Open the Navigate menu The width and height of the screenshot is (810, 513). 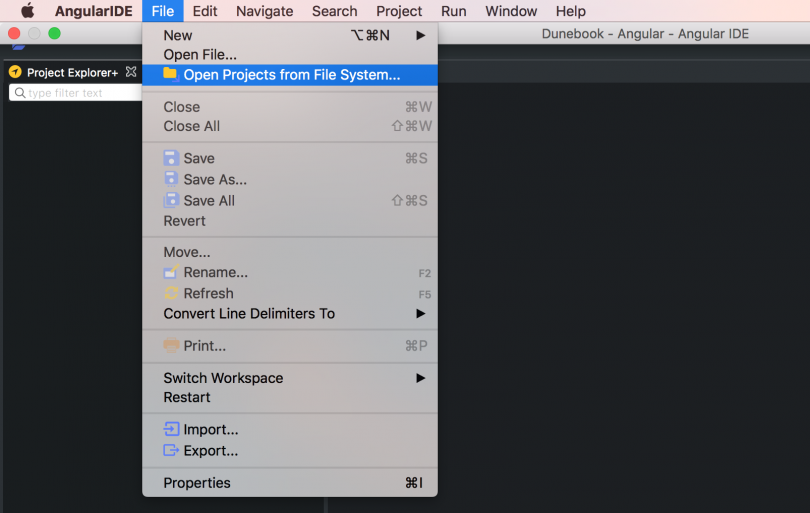(264, 11)
